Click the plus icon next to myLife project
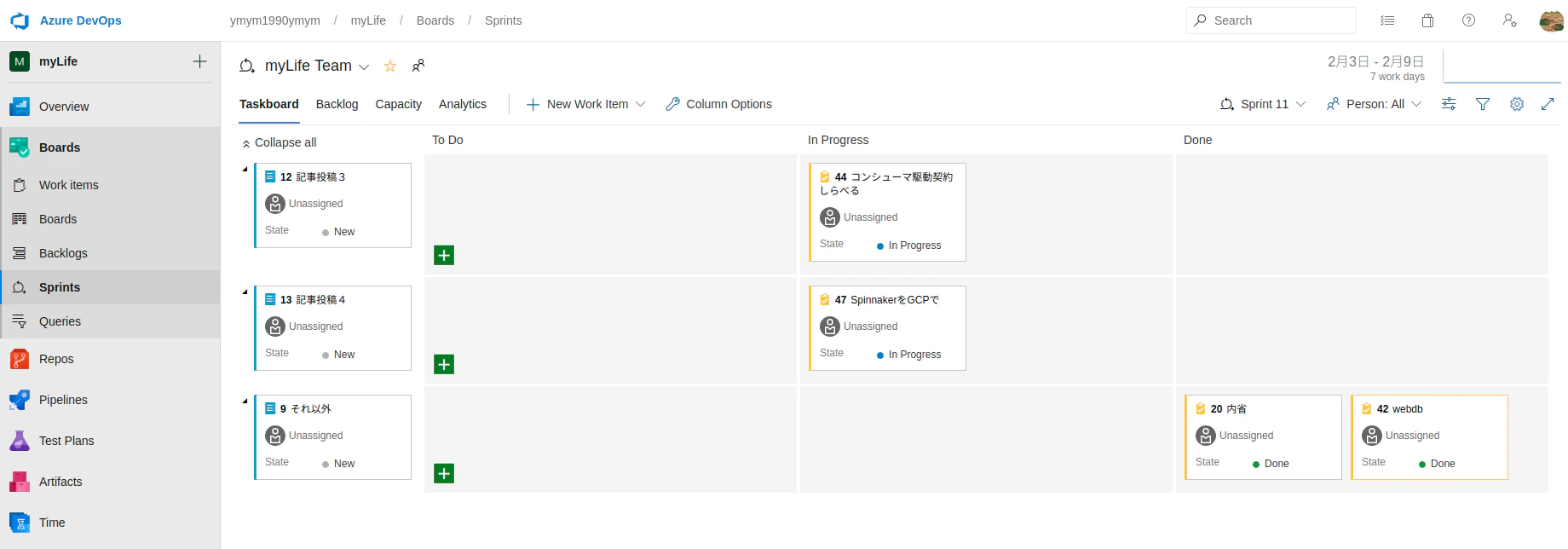This screenshot has height=549, width=1568. pyautogui.click(x=199, y=61)
